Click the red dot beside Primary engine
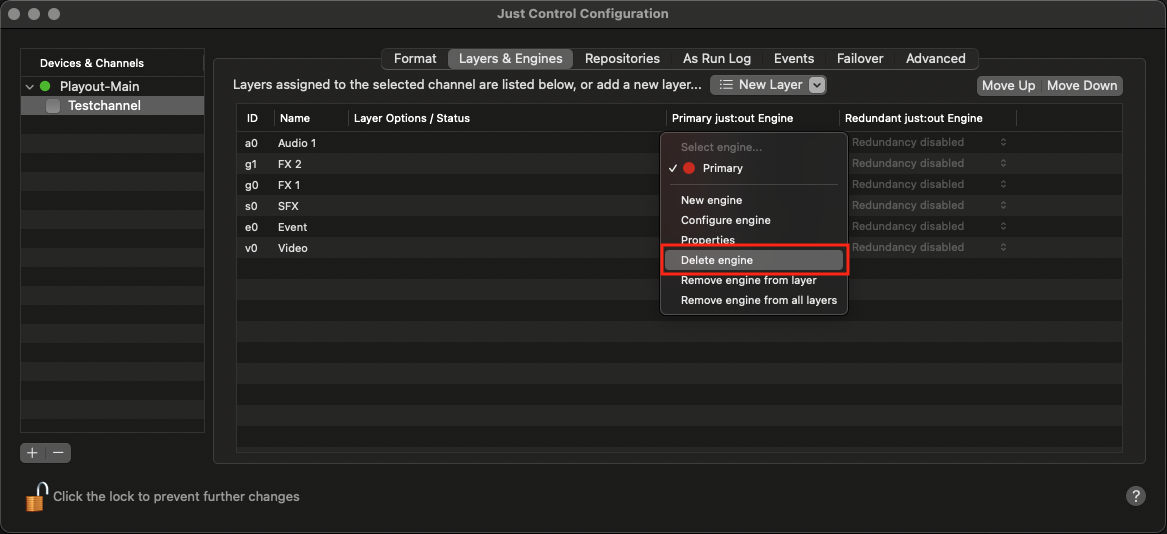 tap(688, 168)
